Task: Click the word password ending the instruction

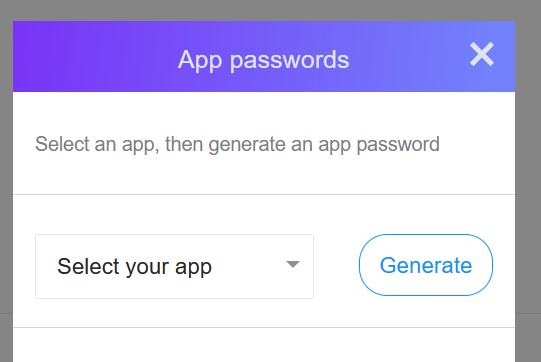Action: 398,144
